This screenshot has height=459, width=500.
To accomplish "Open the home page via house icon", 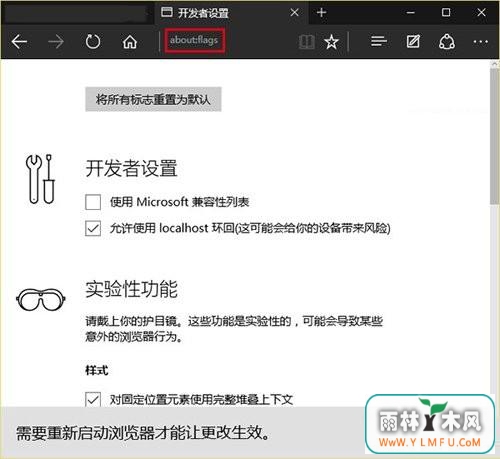I will click(x=130, y=42).
